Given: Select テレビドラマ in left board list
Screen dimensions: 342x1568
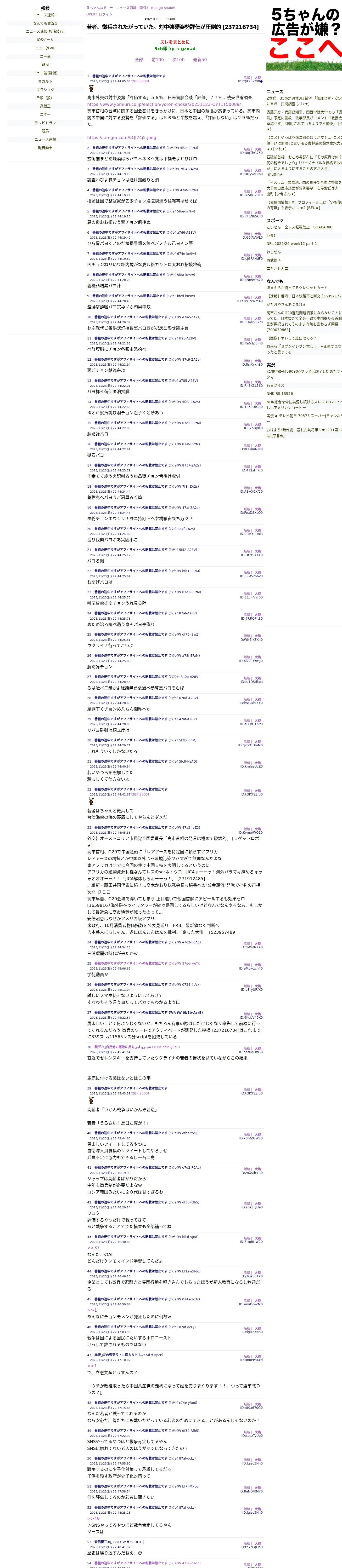Looking at the screenshot, I should 45,122.
